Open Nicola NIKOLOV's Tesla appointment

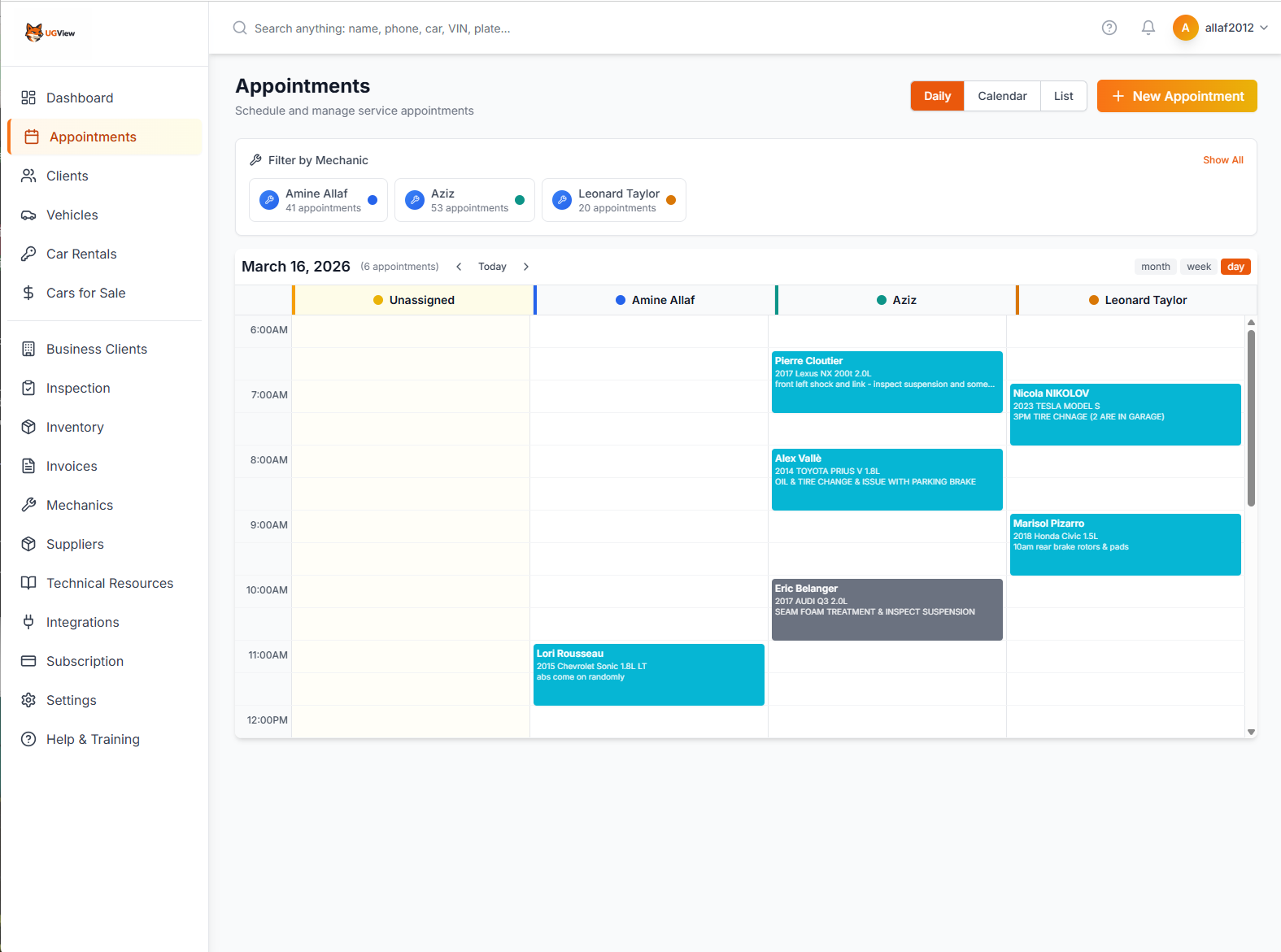(1125, 415)
